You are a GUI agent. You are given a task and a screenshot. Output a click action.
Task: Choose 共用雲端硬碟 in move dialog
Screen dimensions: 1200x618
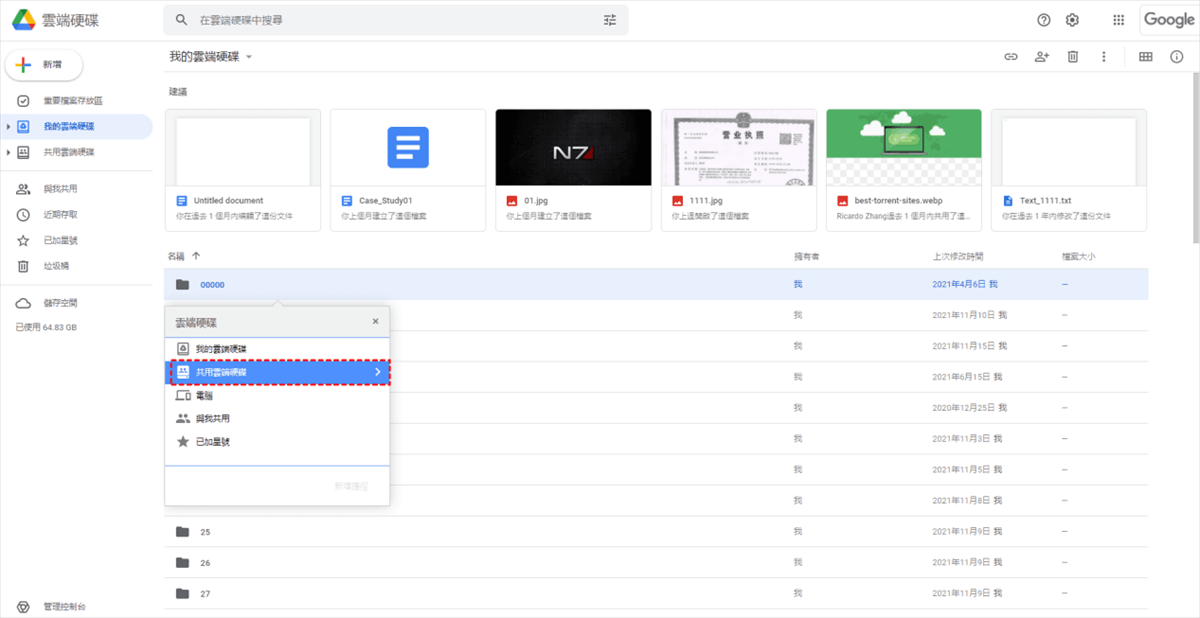(278, 372)
